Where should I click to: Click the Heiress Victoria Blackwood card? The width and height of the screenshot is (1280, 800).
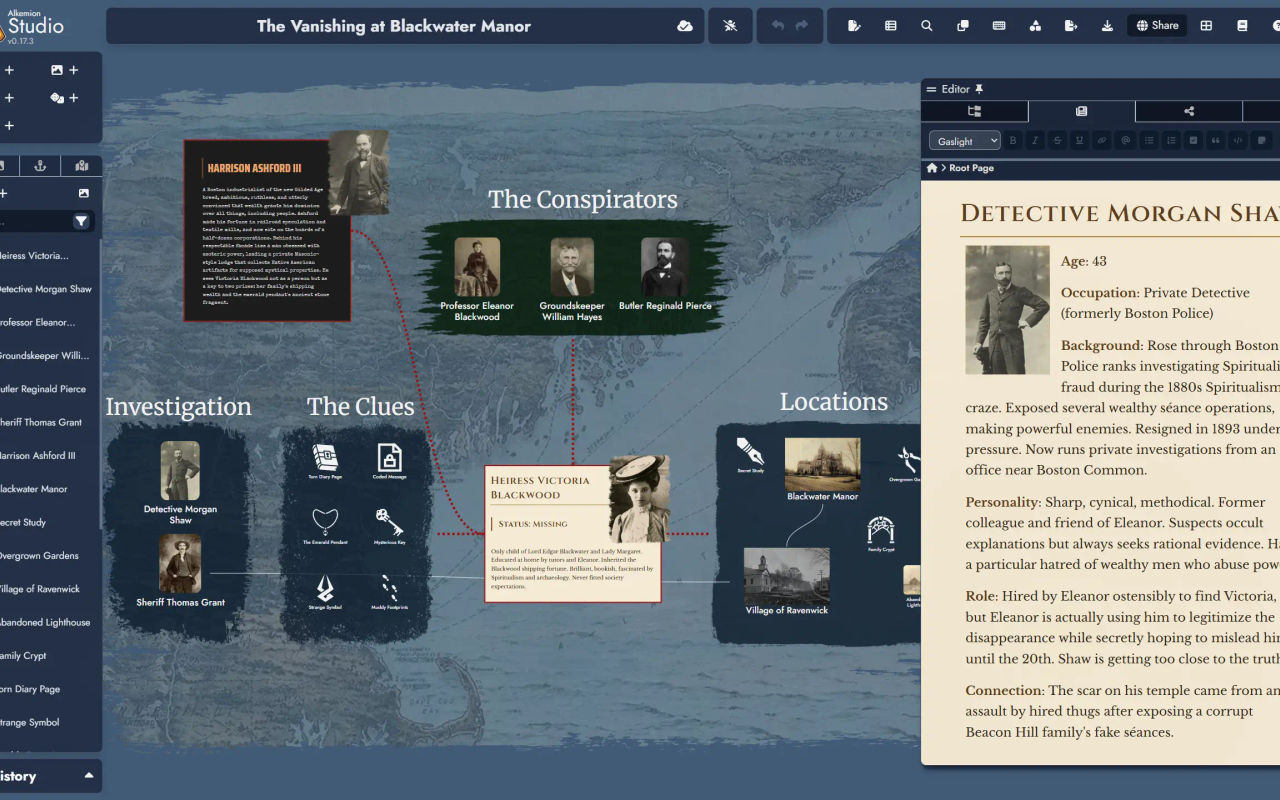(x=573, y=534)
